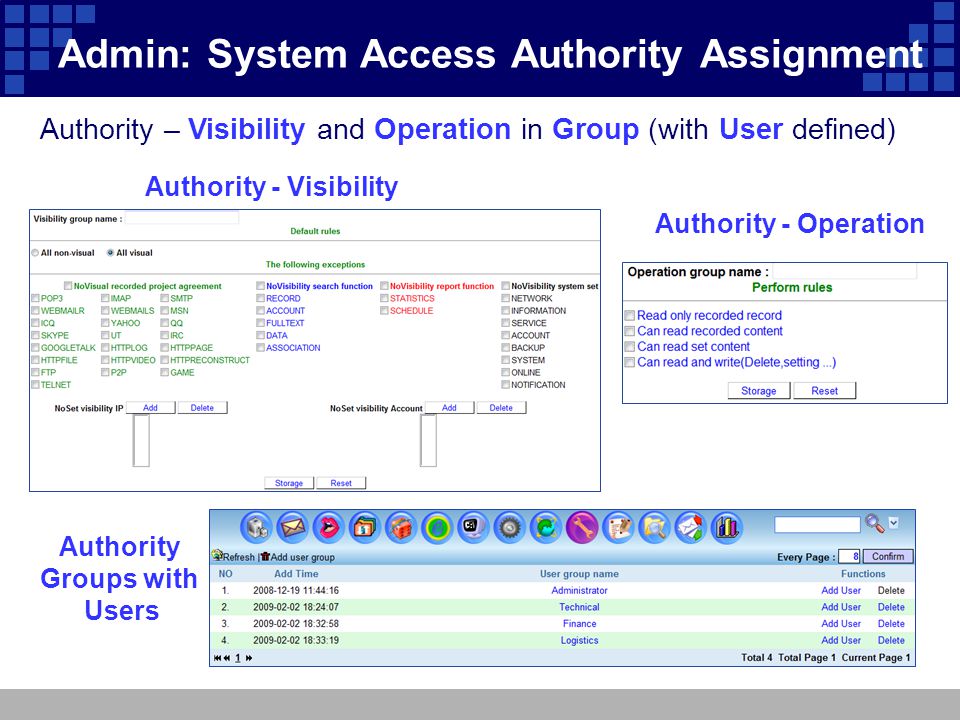This screenshot has height=720, width=960.
Task: Check Can read set content
Action: pyautogui.click(x=629, y=347)
